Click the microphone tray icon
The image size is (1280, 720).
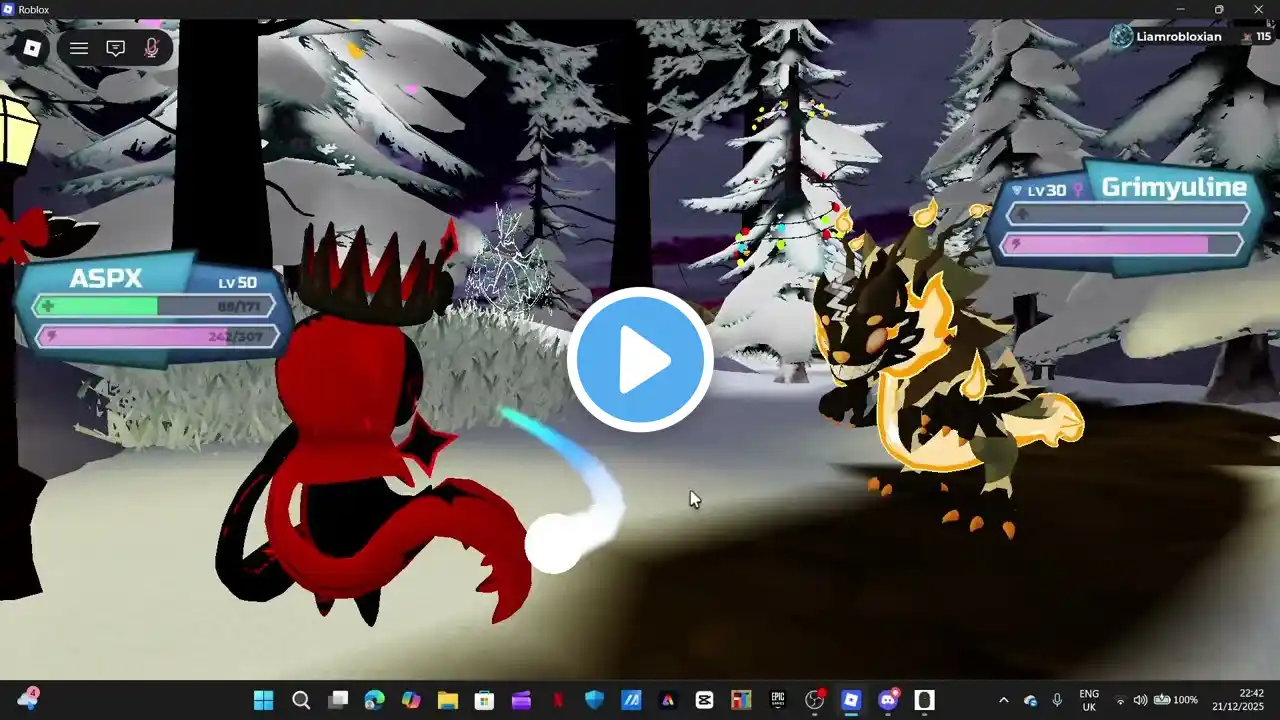1057,700
